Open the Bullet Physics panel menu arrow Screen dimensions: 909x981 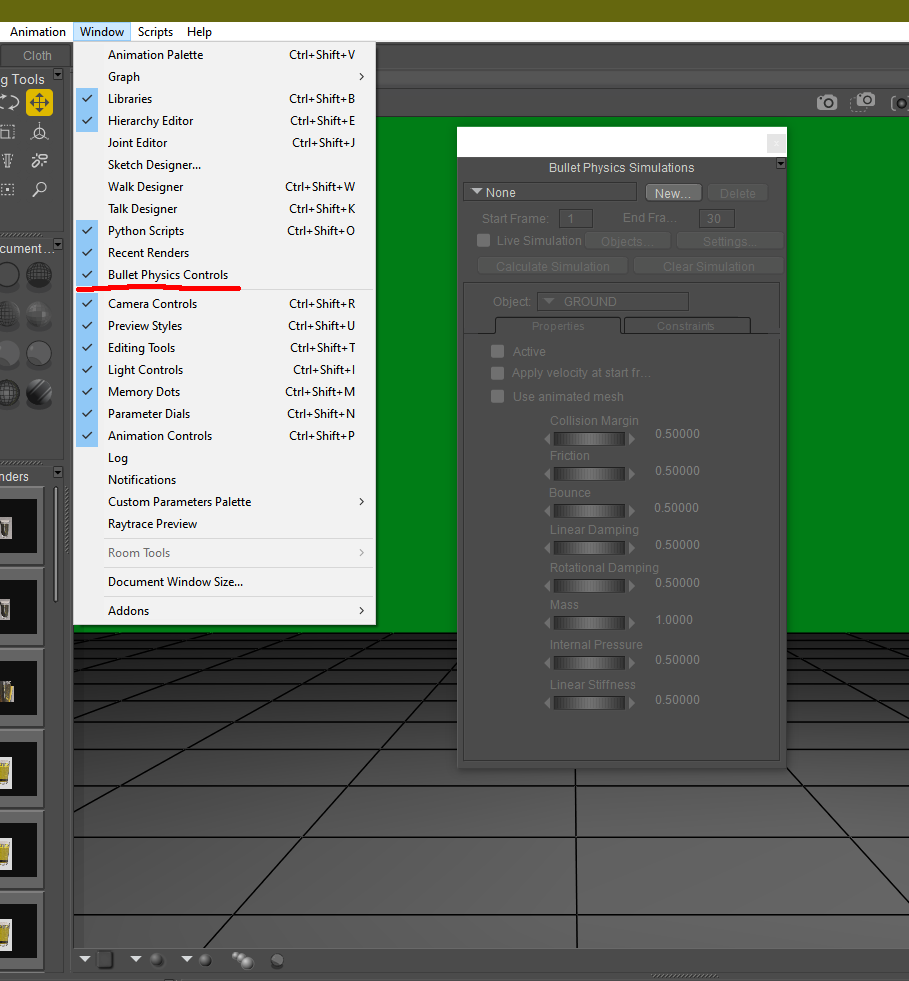tap(781, 163)
